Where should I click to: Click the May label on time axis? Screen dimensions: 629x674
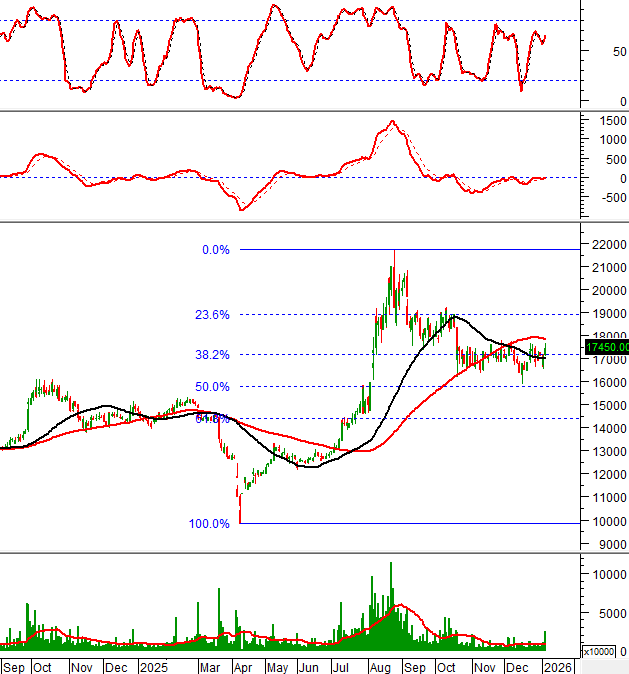277,666
